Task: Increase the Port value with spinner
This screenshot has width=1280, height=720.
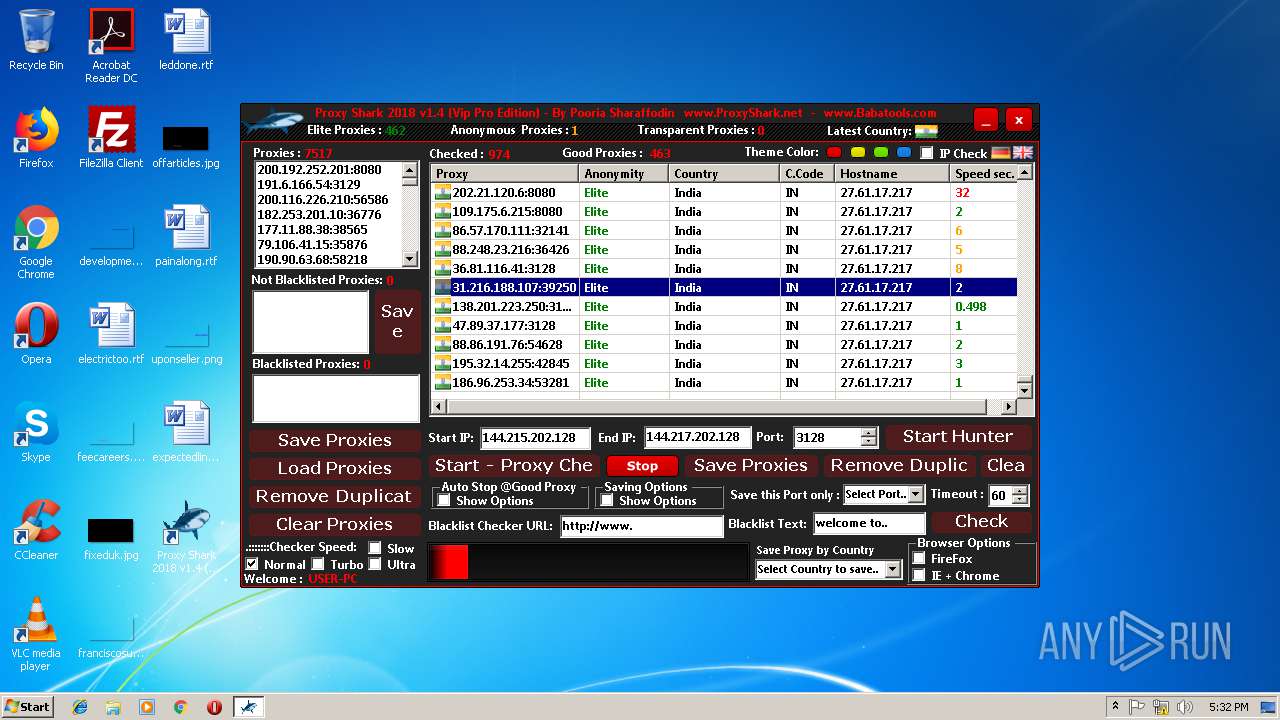Action: pos(868,433)
